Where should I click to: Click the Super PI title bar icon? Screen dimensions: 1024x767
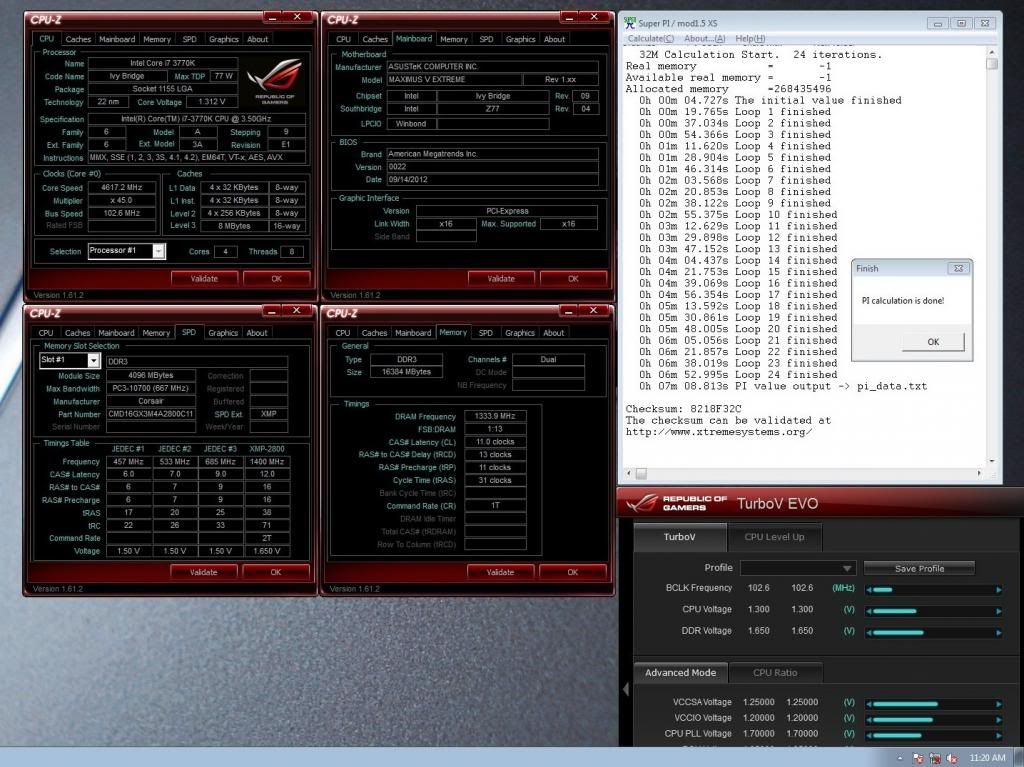(x=630, y=23)
